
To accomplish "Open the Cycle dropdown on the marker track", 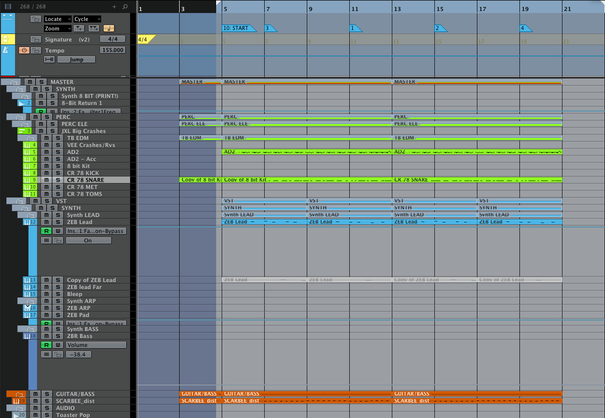I will click(87, 19).
